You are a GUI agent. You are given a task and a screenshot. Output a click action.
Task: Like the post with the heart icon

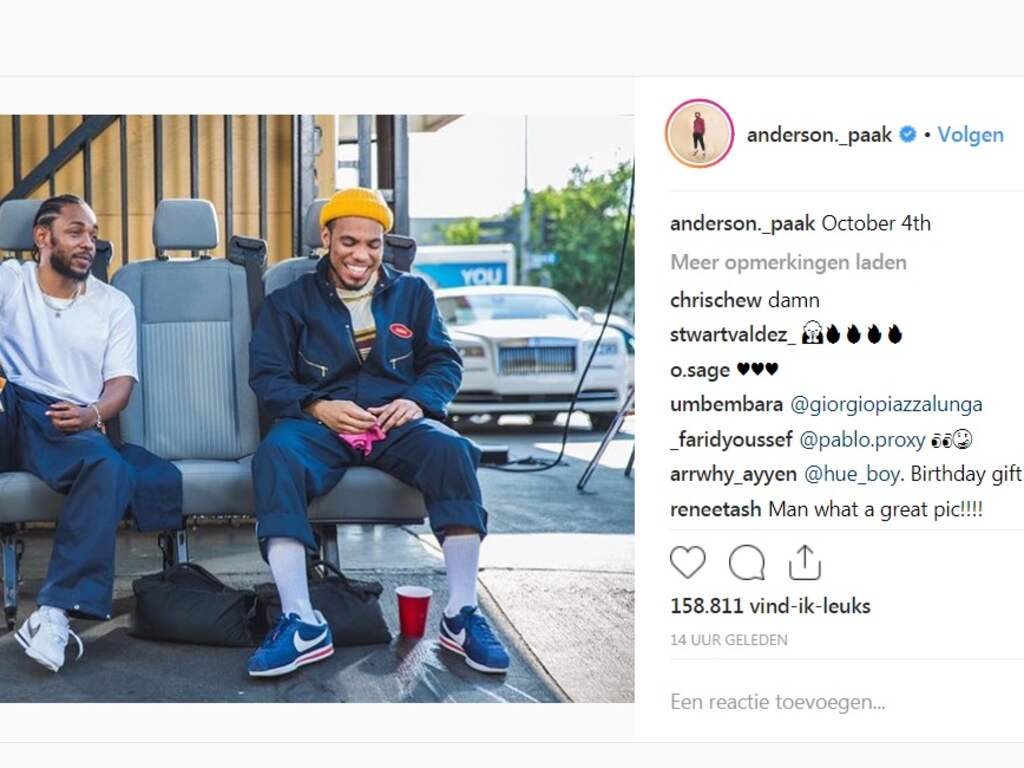pos(688,562)
